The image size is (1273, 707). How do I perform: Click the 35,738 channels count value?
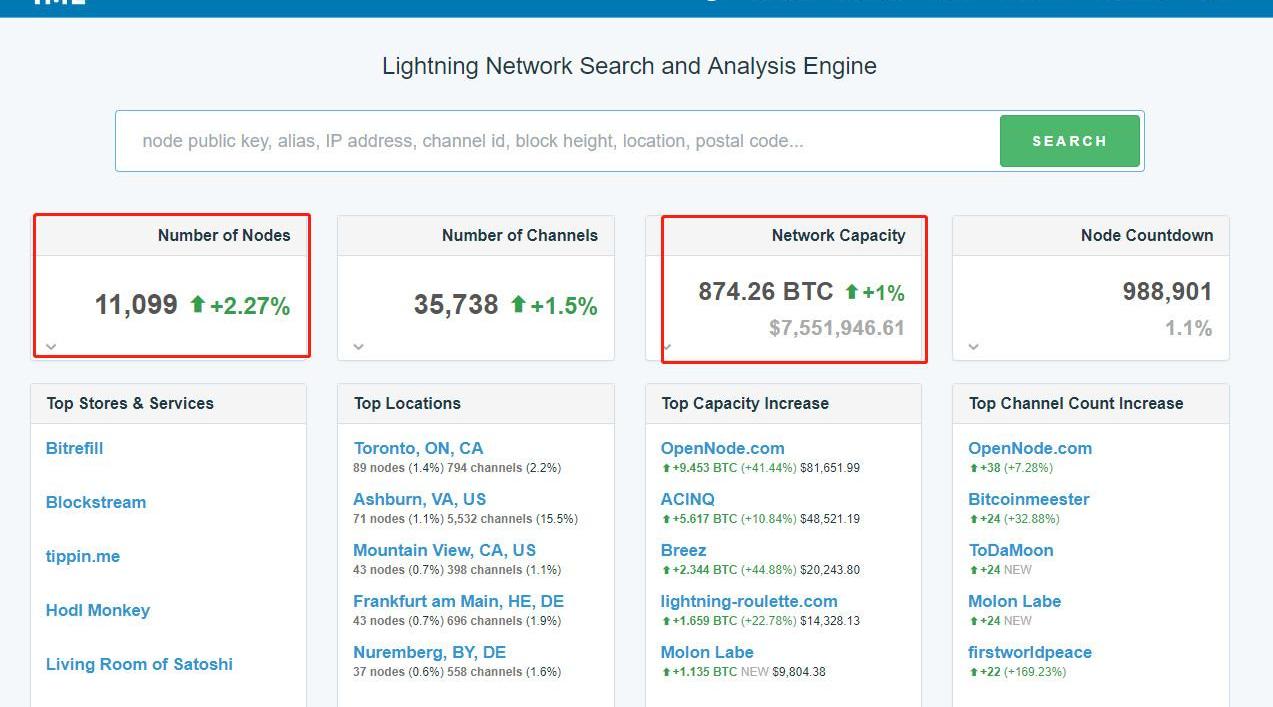tap(456, 304)
